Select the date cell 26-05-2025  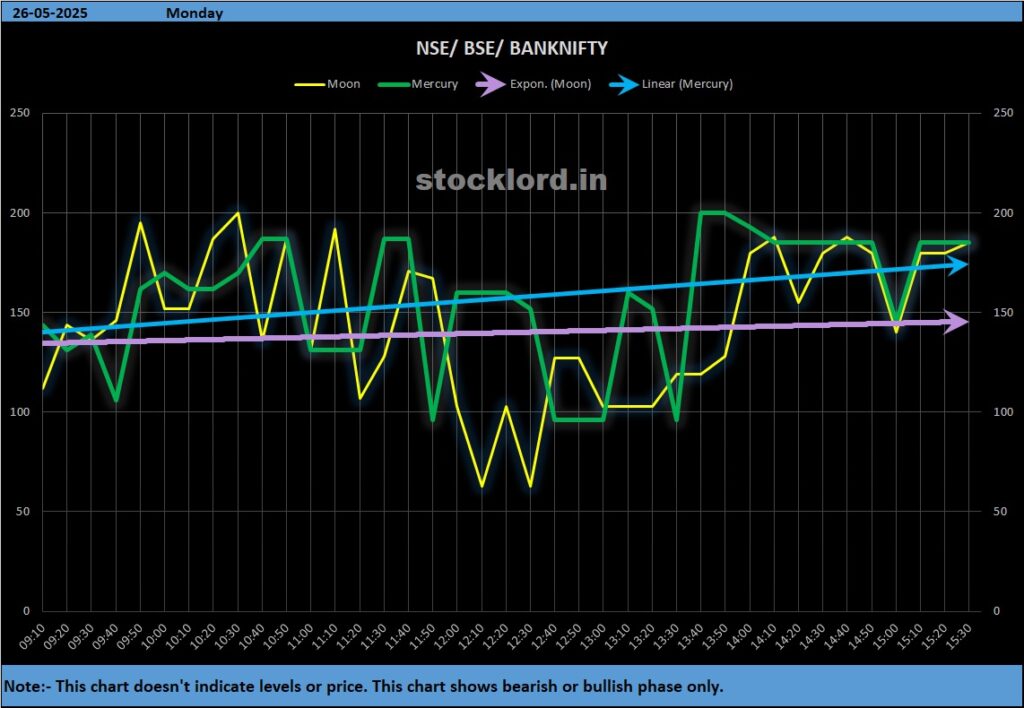point(50,13)
